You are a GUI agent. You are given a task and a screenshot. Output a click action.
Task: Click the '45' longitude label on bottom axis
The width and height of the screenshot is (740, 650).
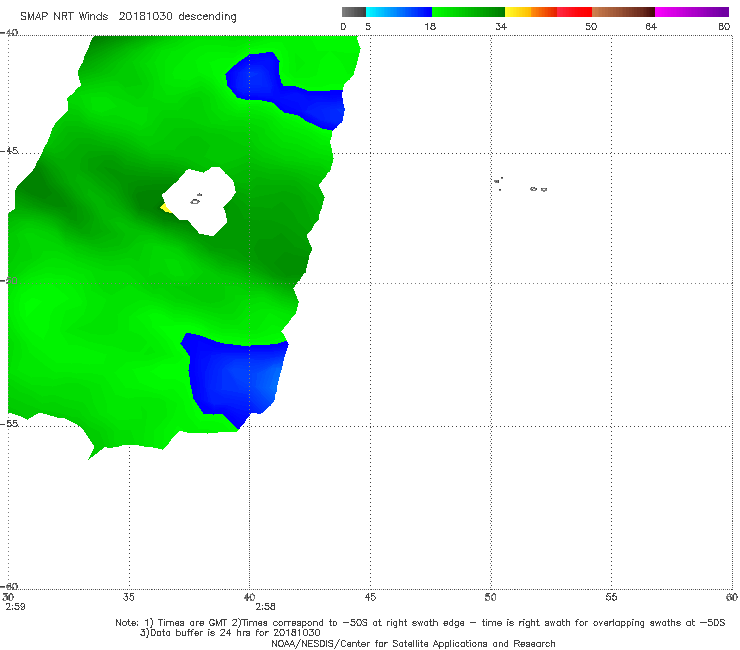[370, 597]
